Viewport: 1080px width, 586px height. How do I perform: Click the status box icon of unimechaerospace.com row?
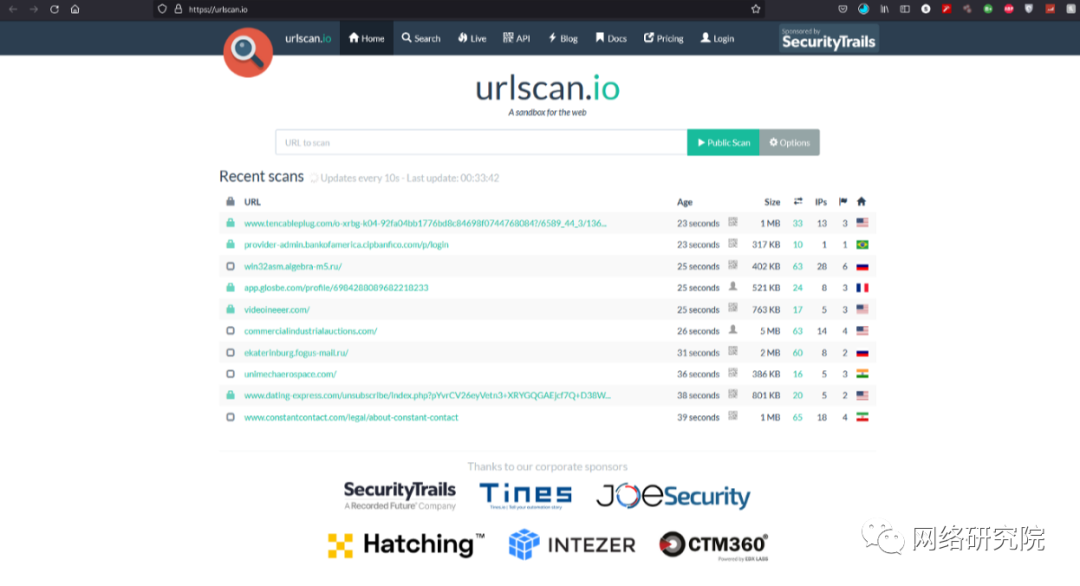(230, 374)
